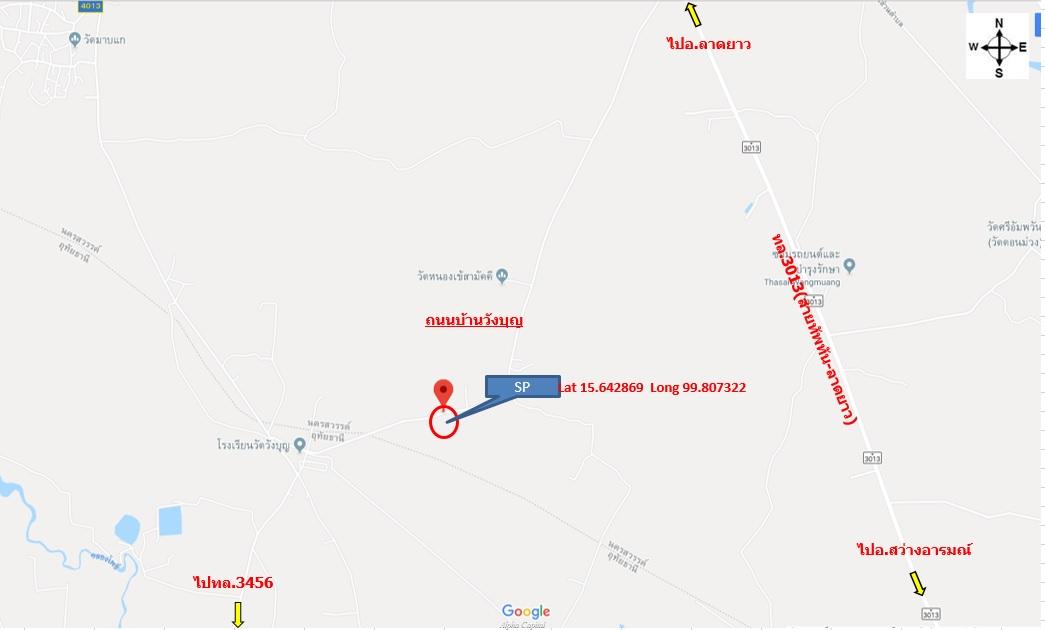
Task: Click the โรงเรียนวัดวังบุญ school place pin
Action: click(300, 444)
